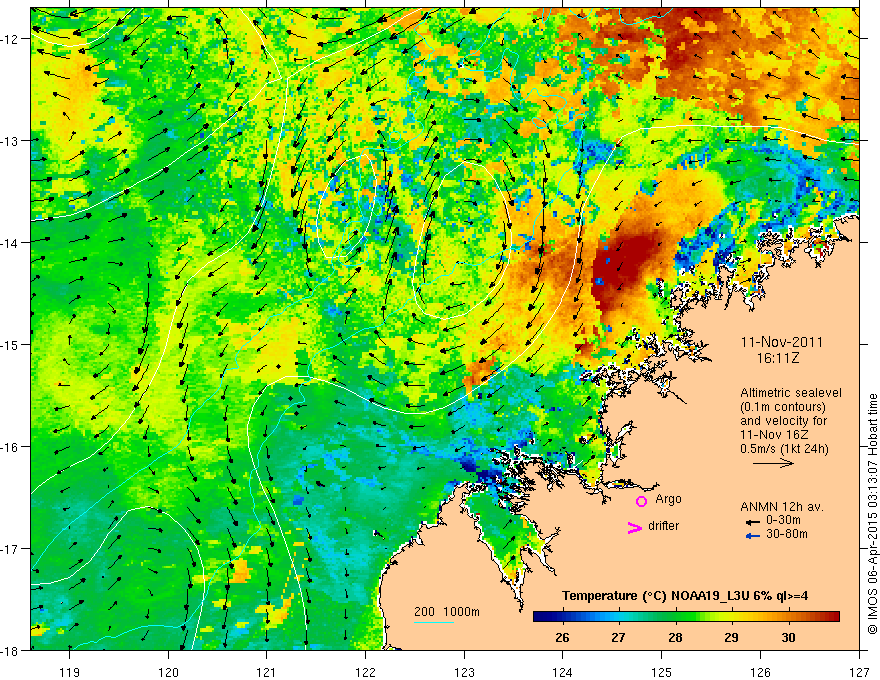Click latitude axis label -15
Image resolution: width=880 pixels, height=680 pixels.
(x=11, y=344)
